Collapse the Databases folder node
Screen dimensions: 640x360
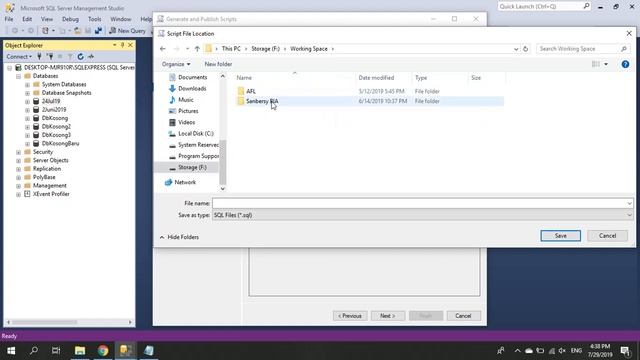click(18, 76)
